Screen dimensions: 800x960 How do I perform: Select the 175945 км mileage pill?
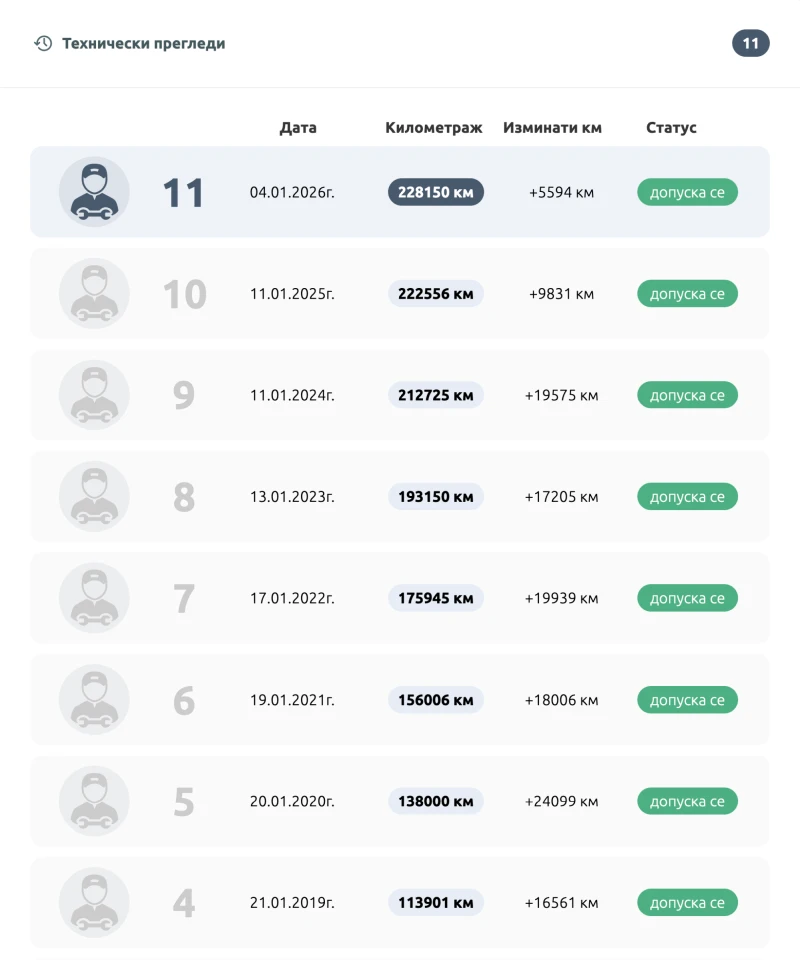tap(436, 598)
